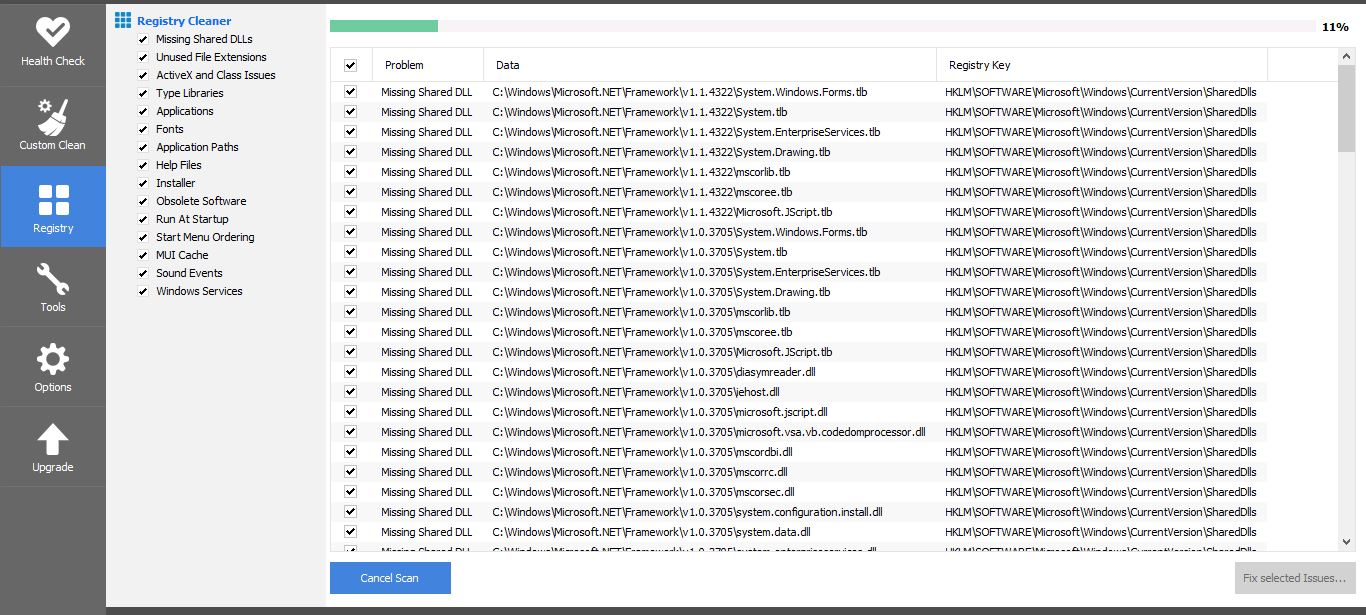
Task: Click the Registry Cleaner grid icon
Action: coord(123,20)
